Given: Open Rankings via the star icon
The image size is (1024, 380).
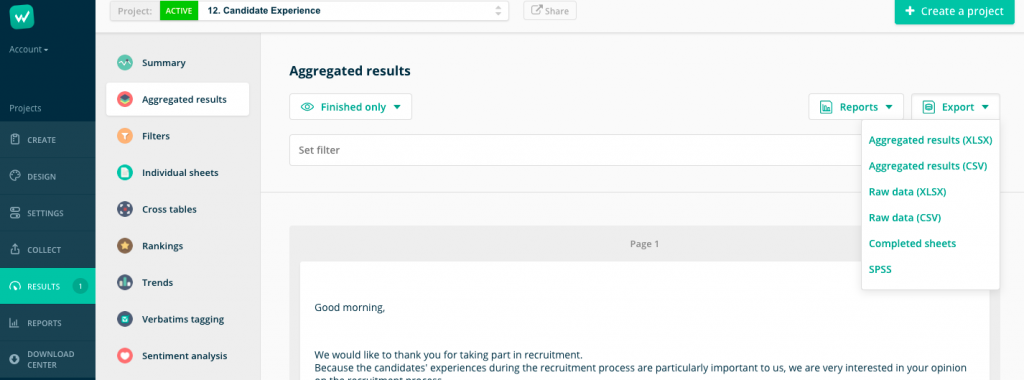Looking at the screenshot, I should point(125,245).
